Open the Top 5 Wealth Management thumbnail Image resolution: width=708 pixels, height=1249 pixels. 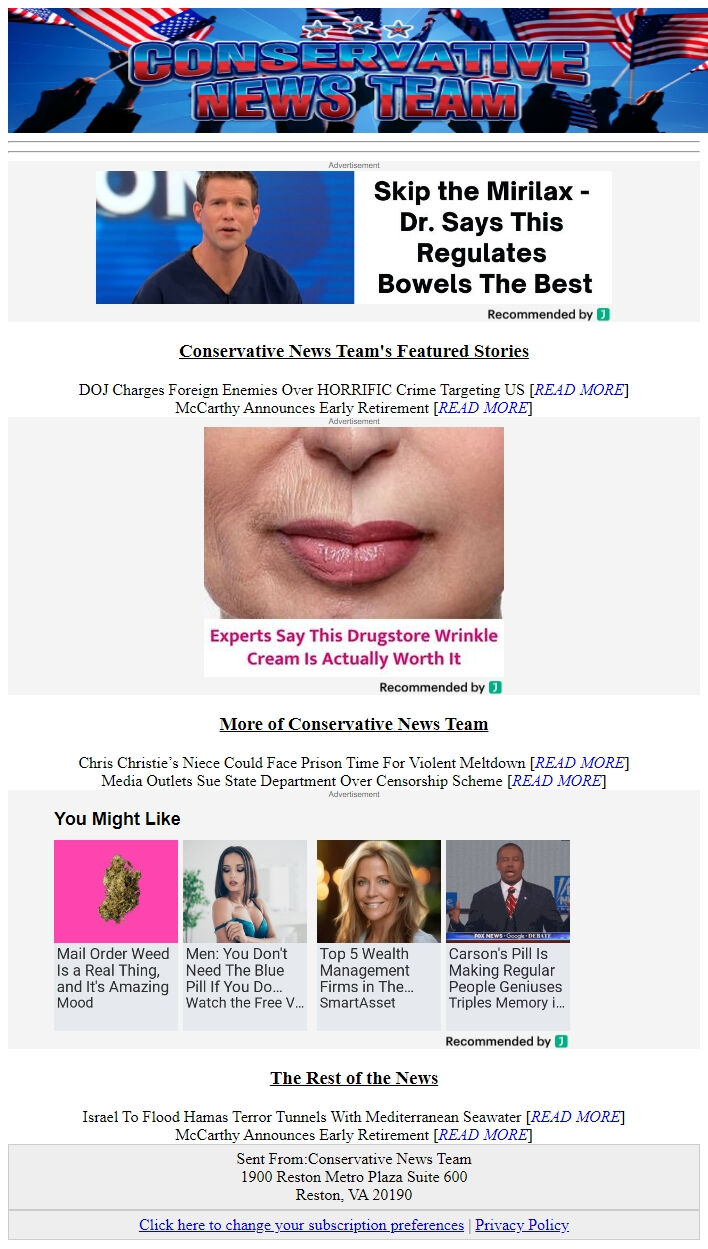[379, 891]
